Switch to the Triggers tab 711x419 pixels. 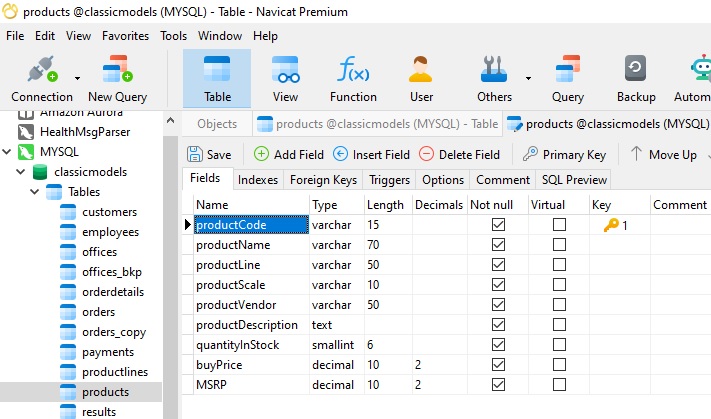[390, 180]
